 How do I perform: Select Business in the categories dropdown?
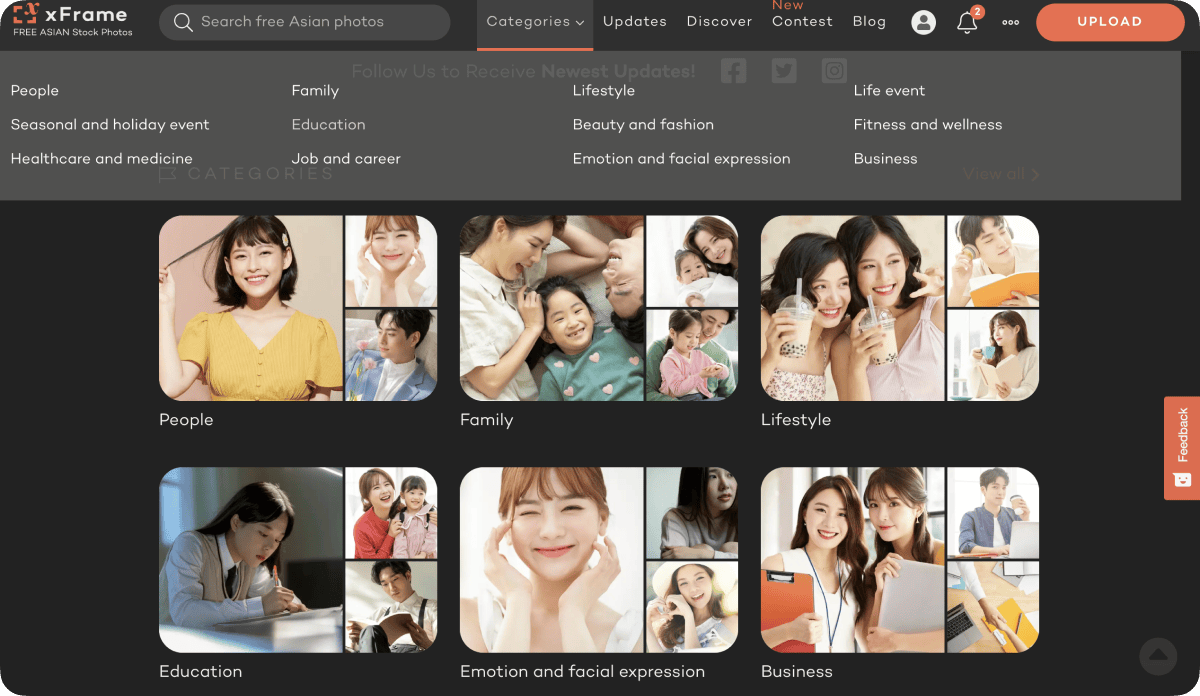[885, 159]
